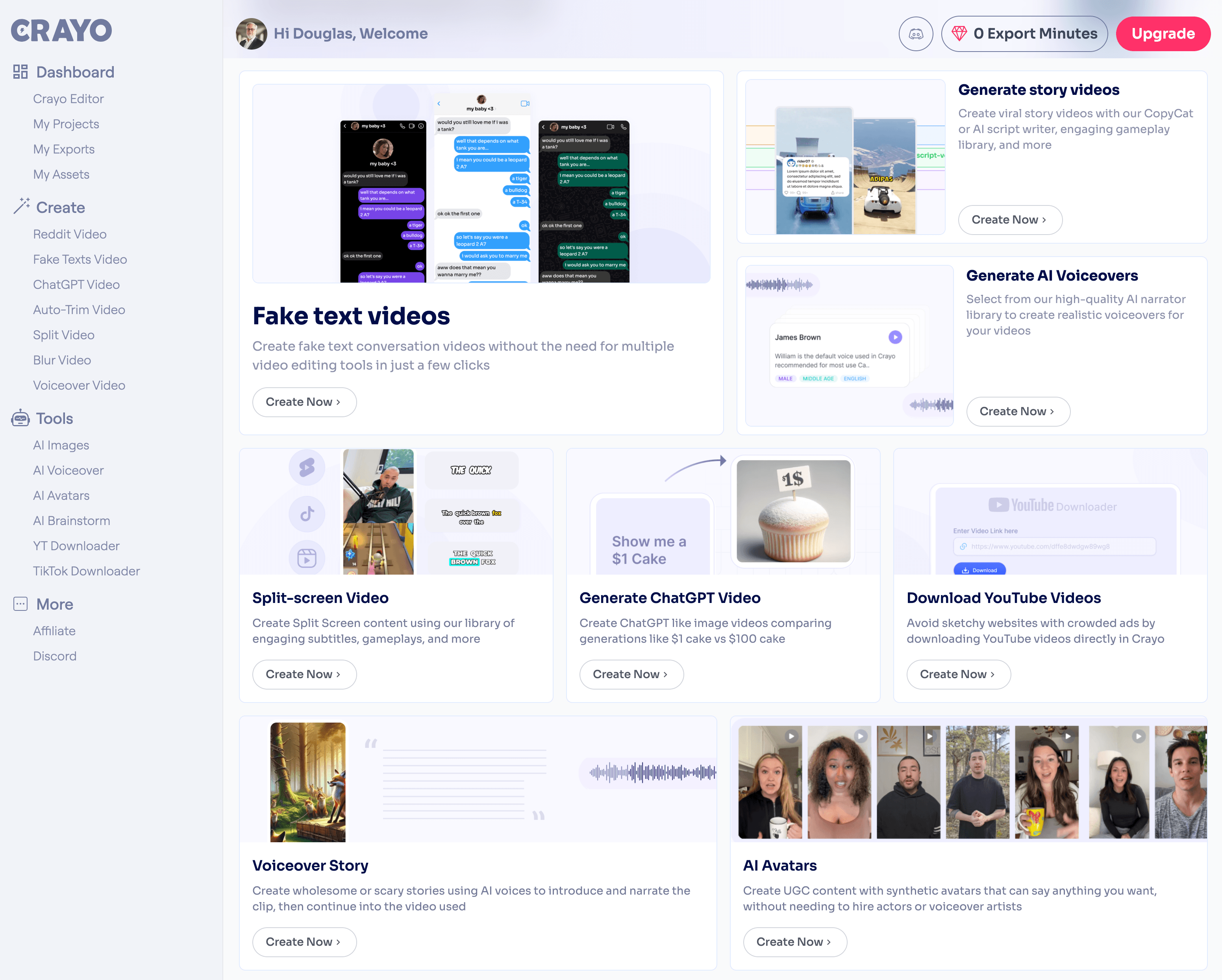Click Create Now under Fake text videos
Viewport: 1222px width, 980px height.
(x=304, y=401)
